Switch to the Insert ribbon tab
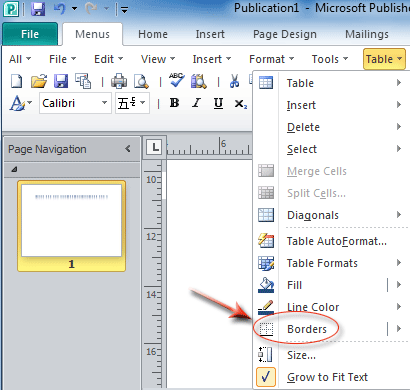Viewport: 410px width, 390px height. (210, 34)
